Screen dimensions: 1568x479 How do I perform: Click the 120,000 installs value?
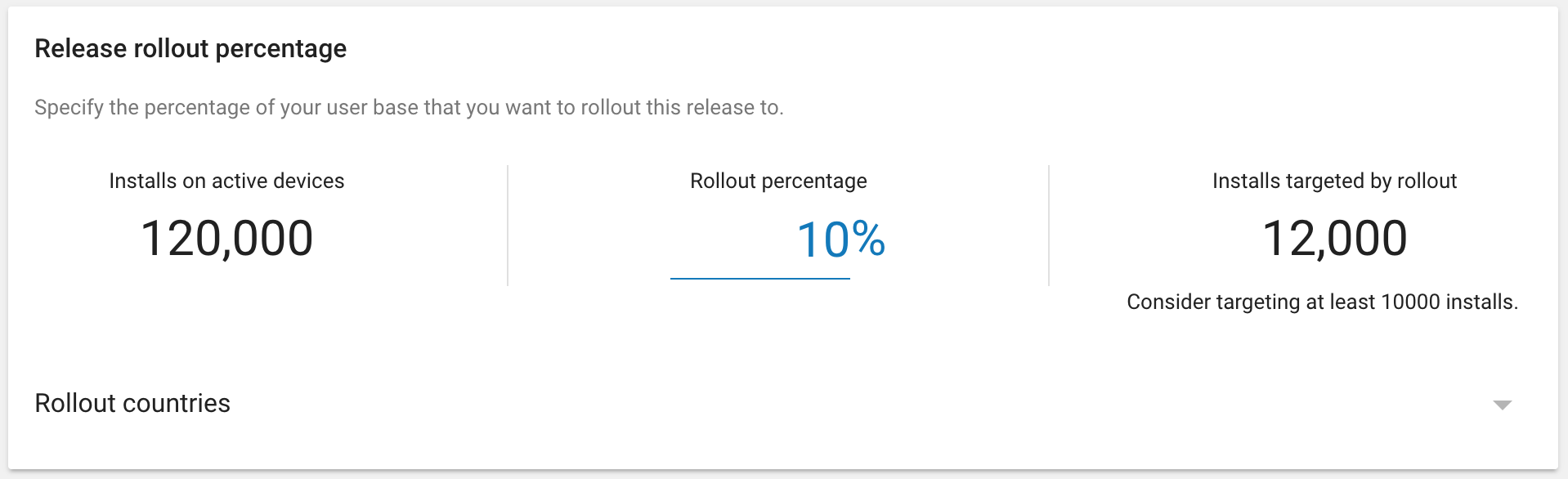(226, 239)
